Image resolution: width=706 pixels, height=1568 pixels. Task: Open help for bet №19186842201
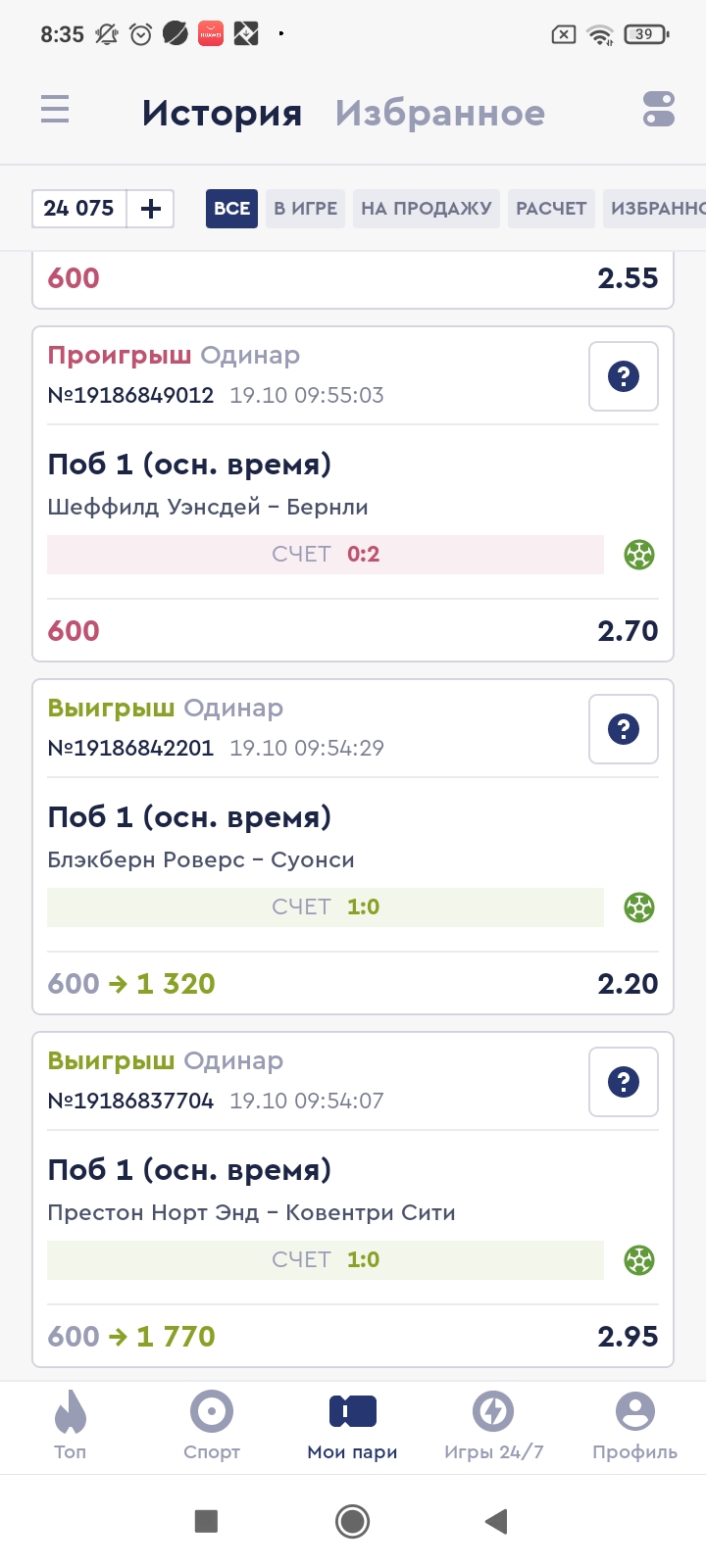click(x=624, y=729)
